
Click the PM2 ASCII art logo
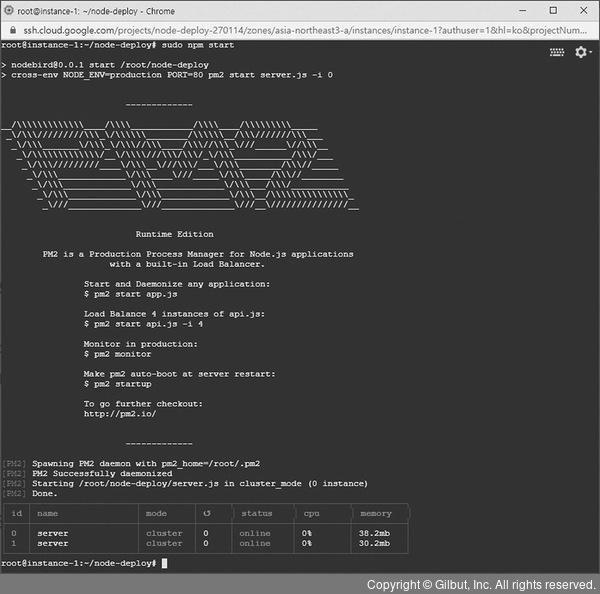(x=180, y=166)
